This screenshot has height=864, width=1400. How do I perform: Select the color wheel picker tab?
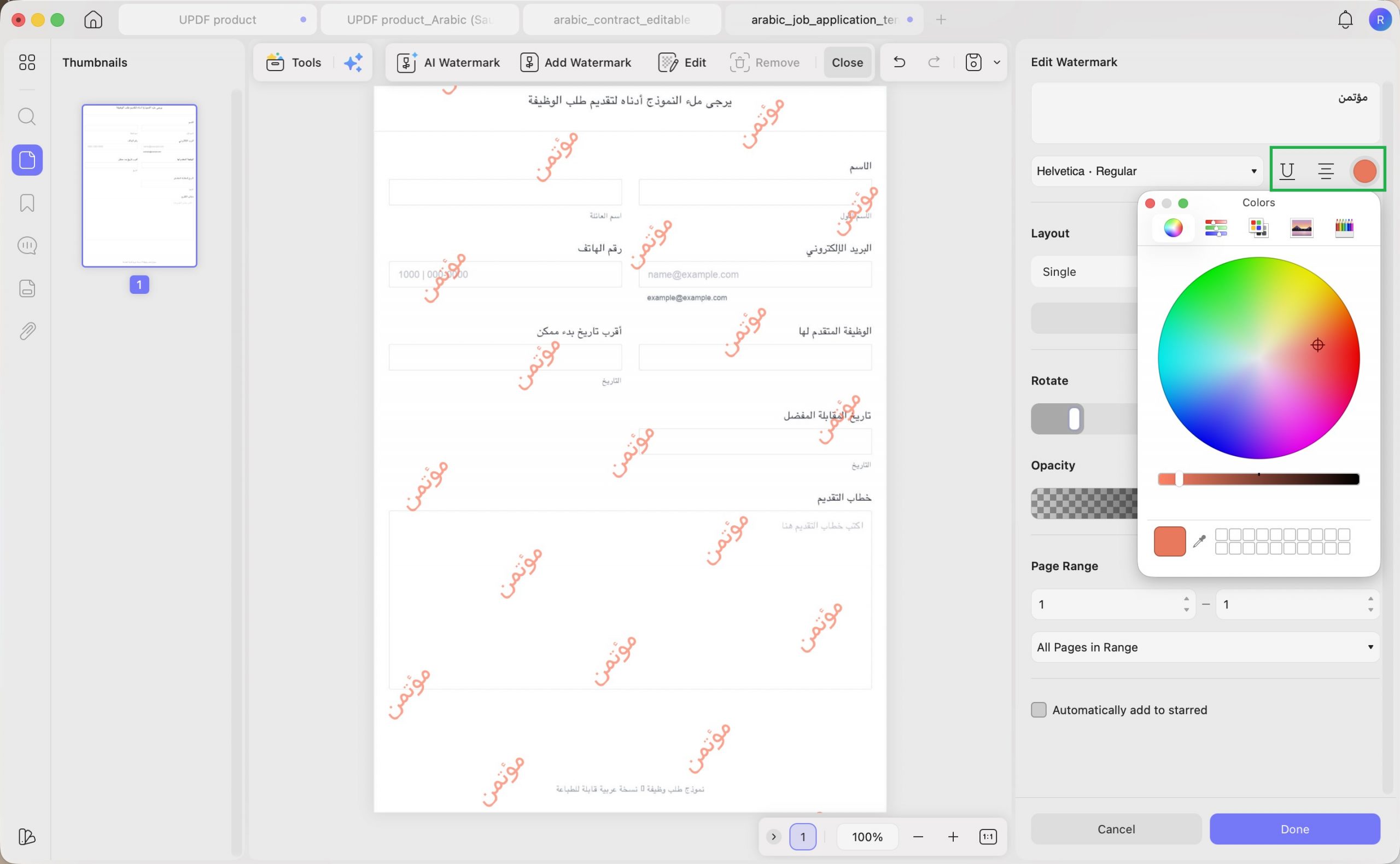(1174, 228)
